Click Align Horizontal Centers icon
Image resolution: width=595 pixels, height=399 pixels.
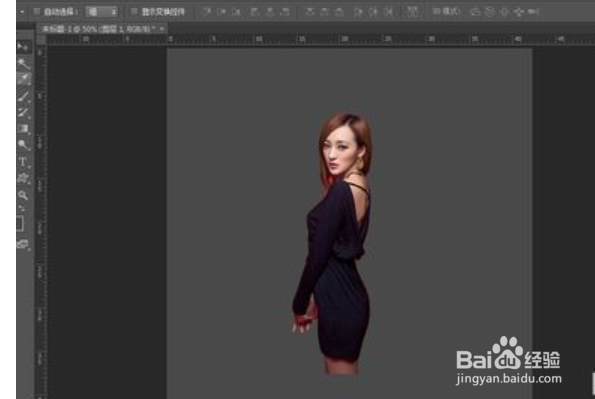270,12
